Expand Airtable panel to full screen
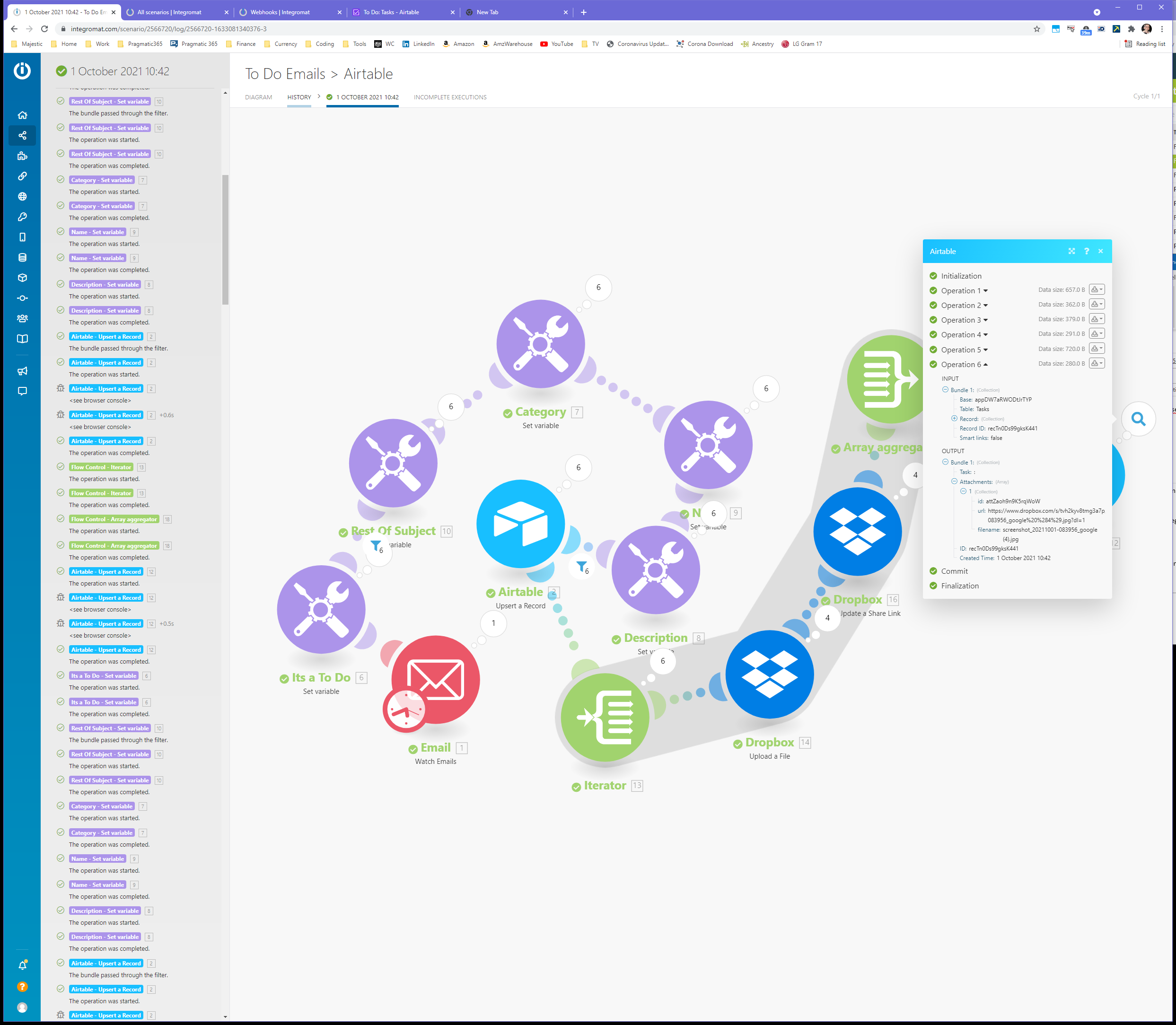The width and height of the screenshot is (1176, 1025). (x=1071, y=251)
